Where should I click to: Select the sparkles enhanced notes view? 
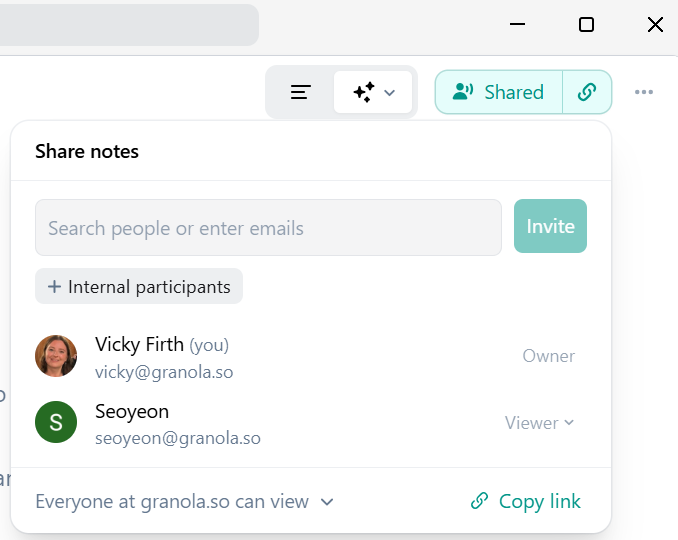pyautogui.click(x=363, y=92)
